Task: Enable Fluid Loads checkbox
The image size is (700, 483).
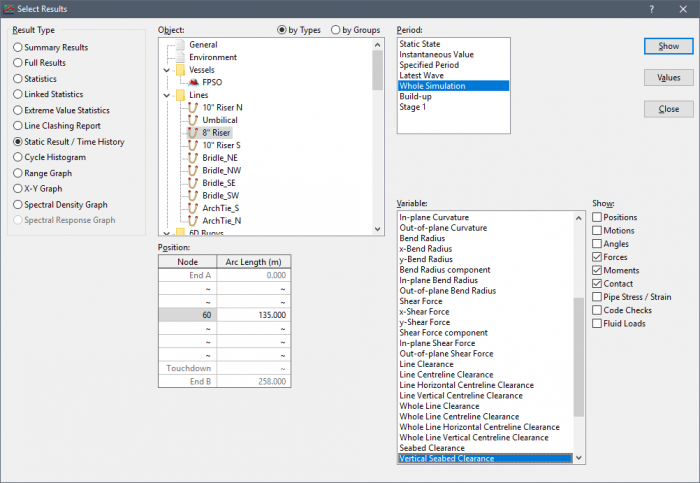Action: point(597,323)
